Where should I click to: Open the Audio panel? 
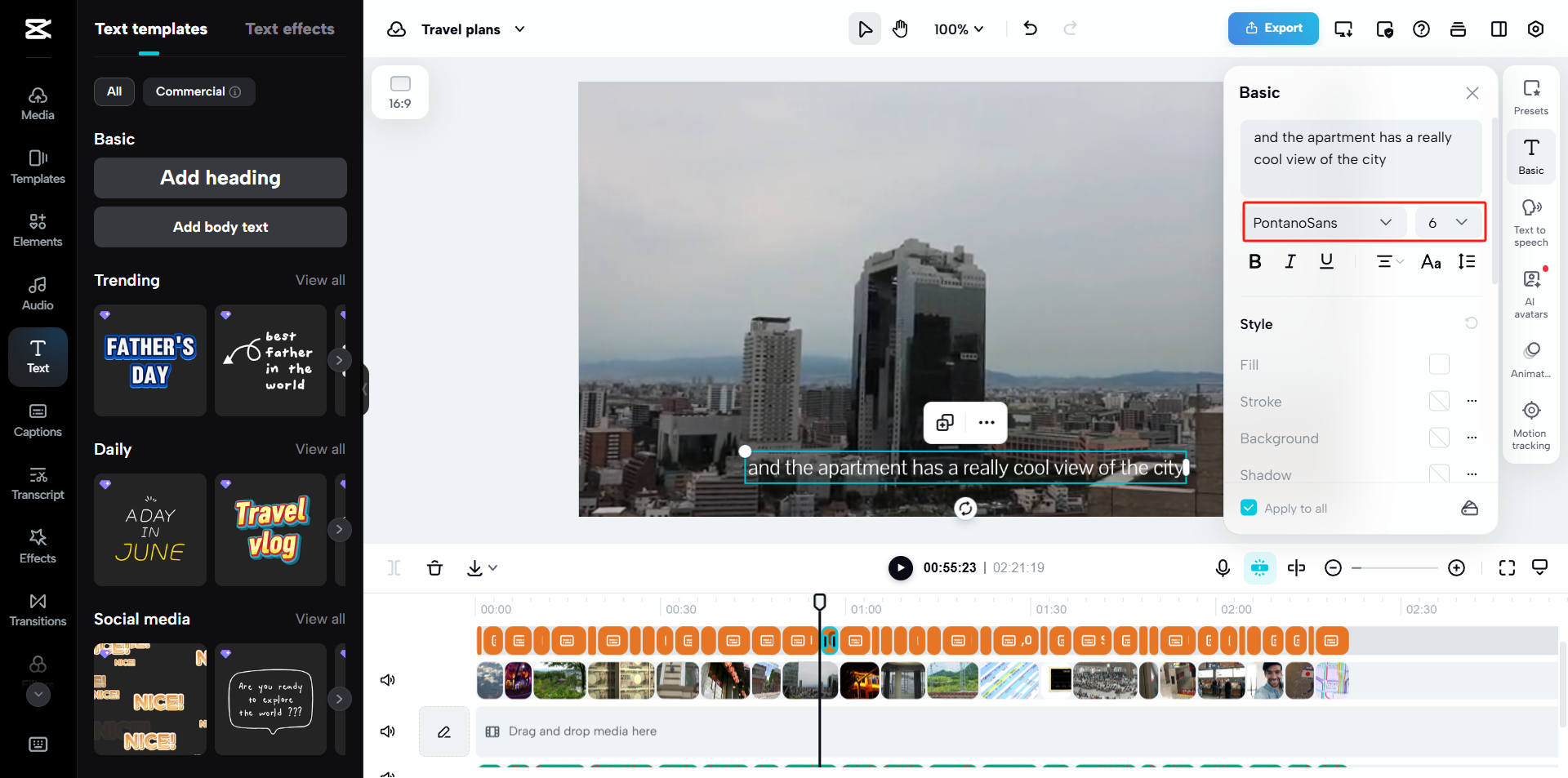(x=38, y=294)
